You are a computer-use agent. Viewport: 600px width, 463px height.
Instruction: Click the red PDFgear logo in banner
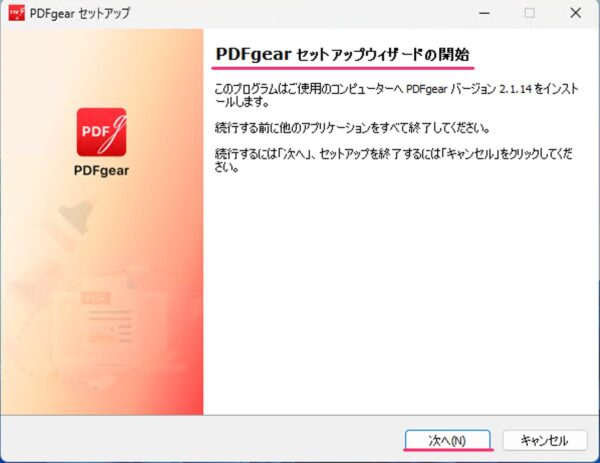click(101, 132)
